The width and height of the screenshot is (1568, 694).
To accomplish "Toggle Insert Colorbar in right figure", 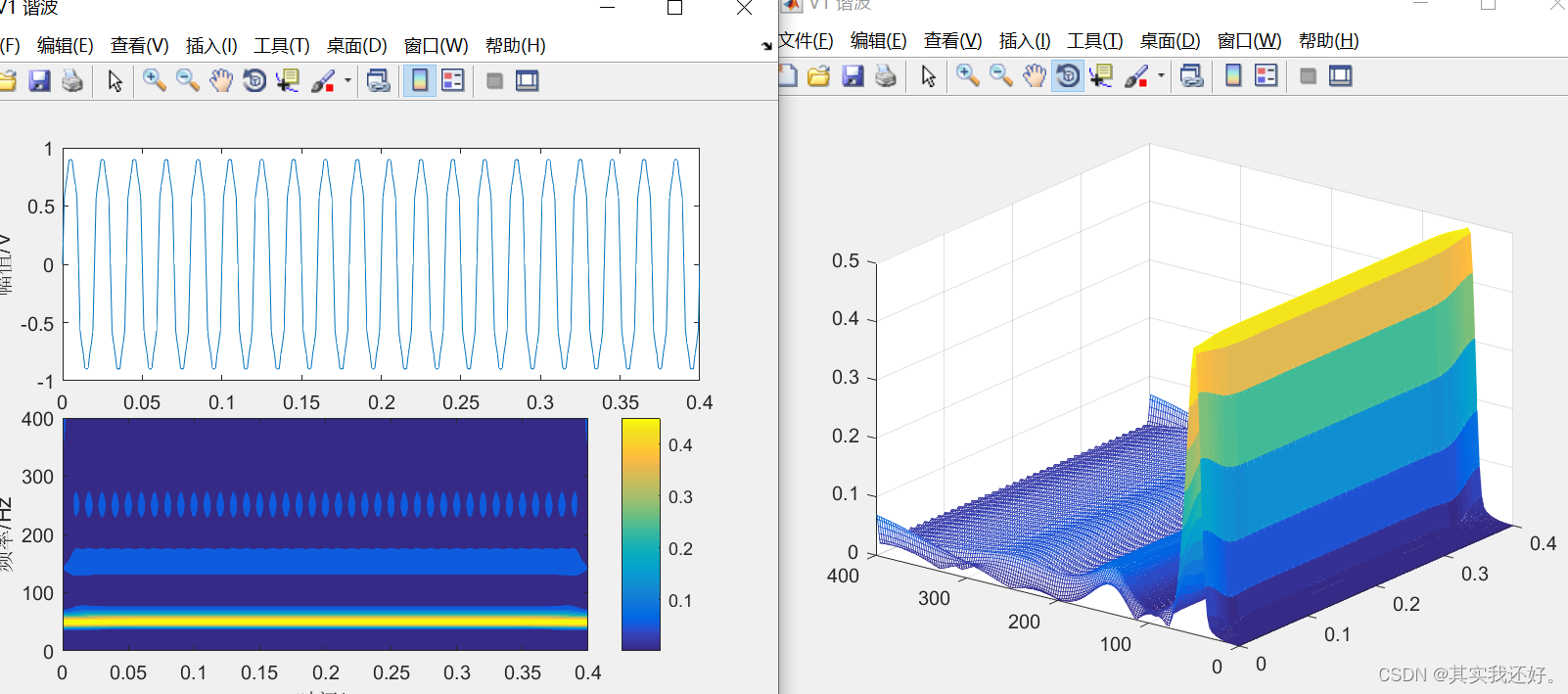I will [1233, 76].
